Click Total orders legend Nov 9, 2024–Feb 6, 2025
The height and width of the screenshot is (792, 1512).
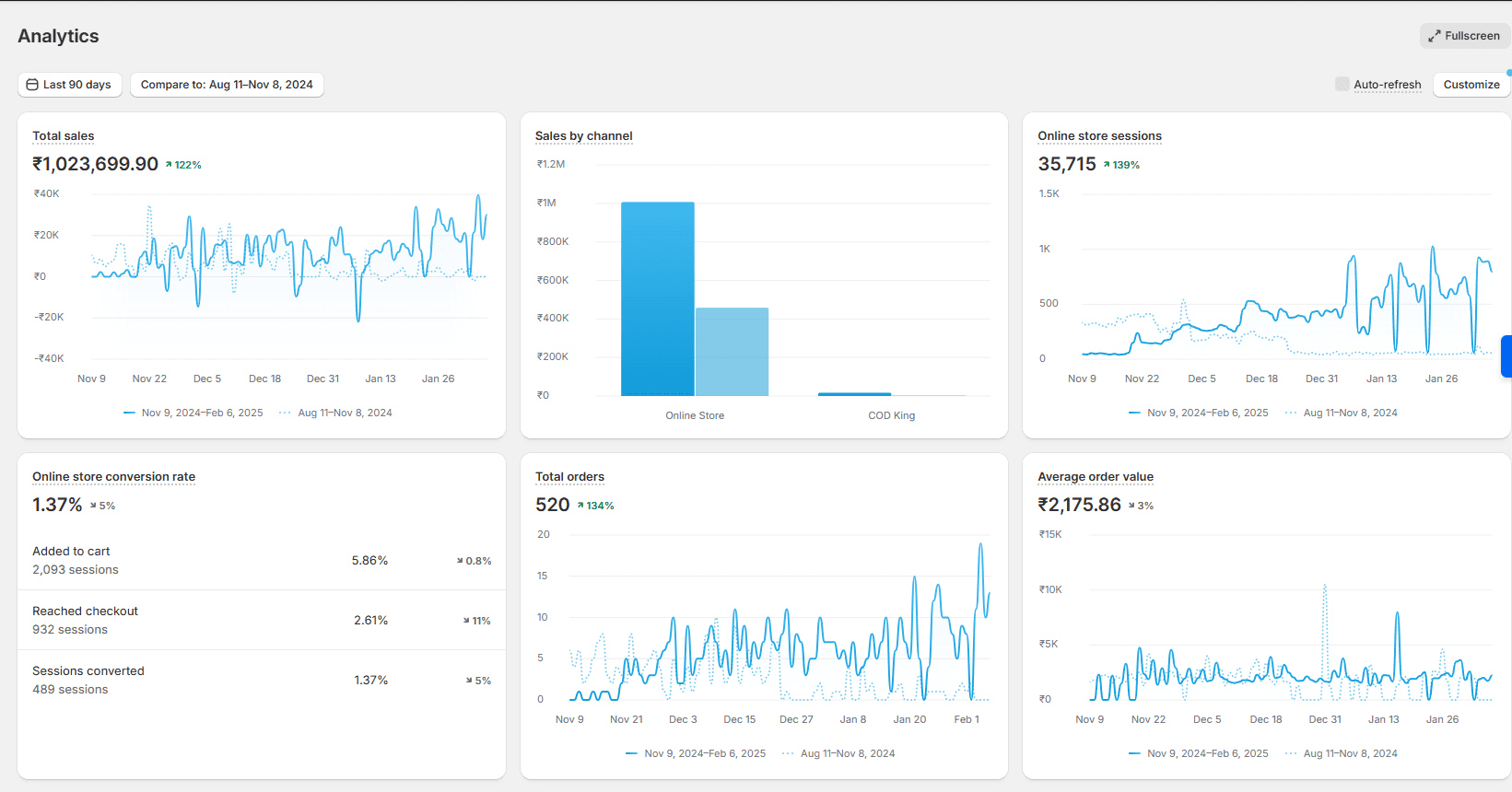696,754
